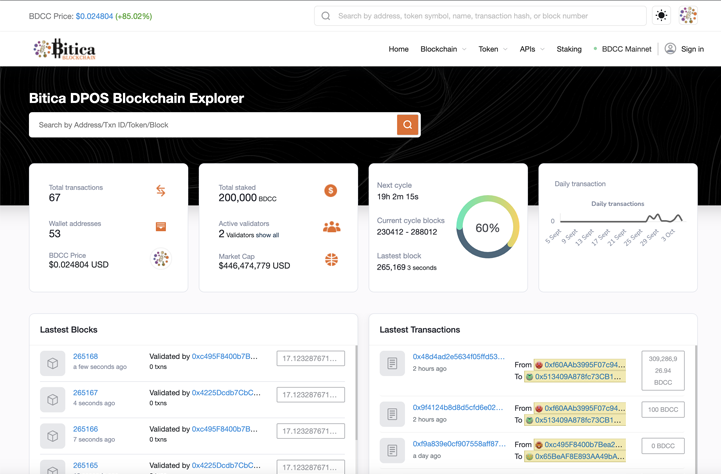Open transaction hash 0x48d4ad2e5634f05ffd53

click(x=458, y=356)
